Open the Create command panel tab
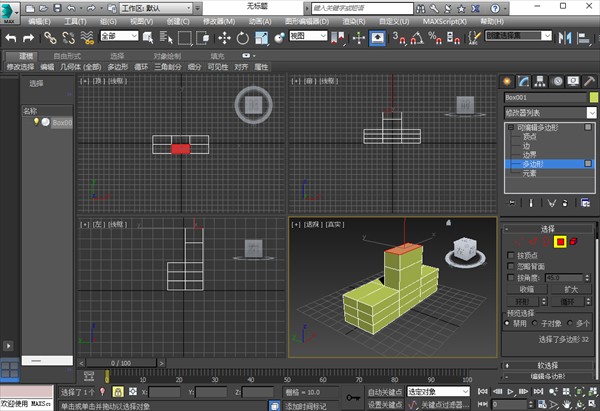 [508, 81]
